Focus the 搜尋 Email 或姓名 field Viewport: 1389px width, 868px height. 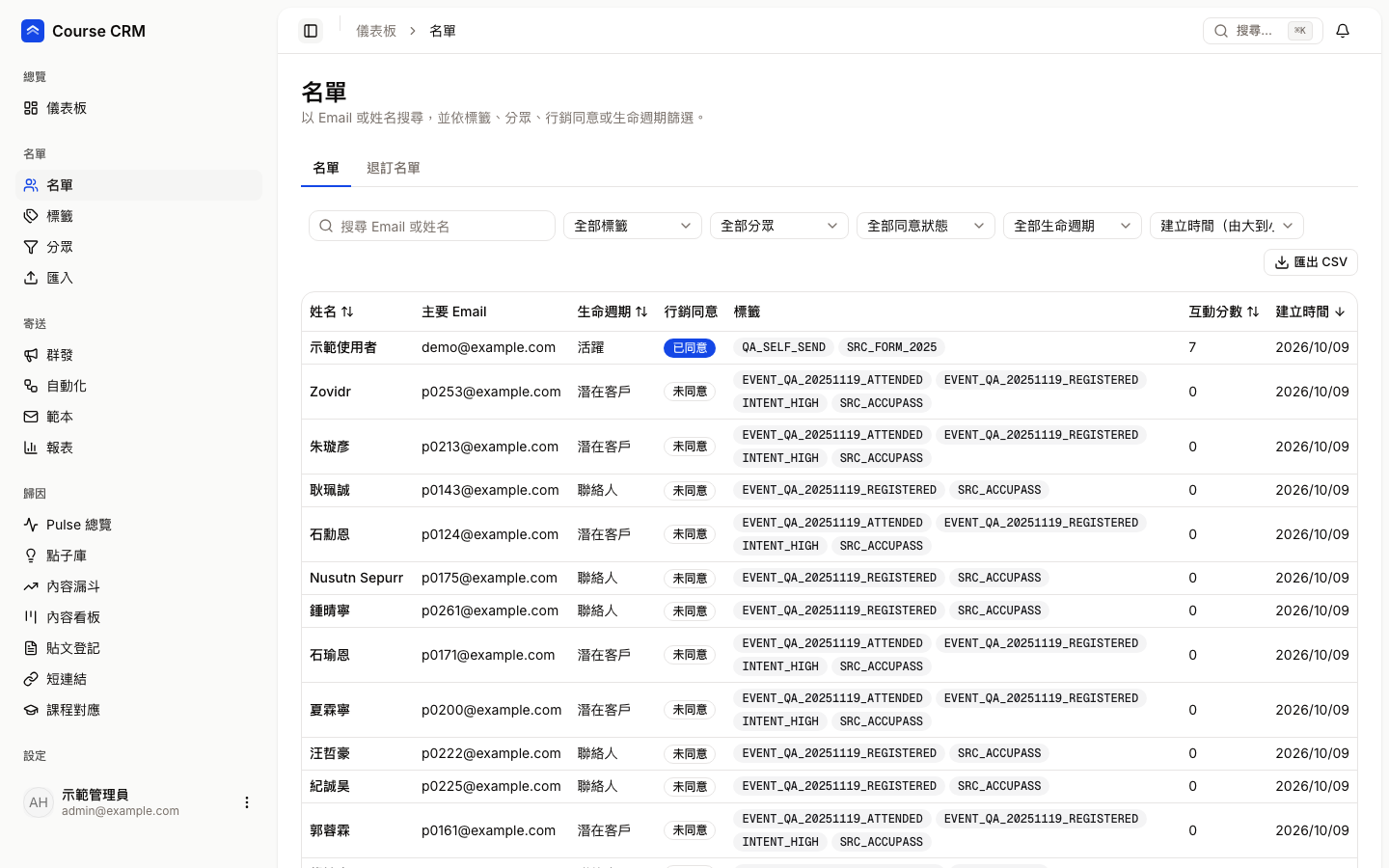tap(432, 226)
